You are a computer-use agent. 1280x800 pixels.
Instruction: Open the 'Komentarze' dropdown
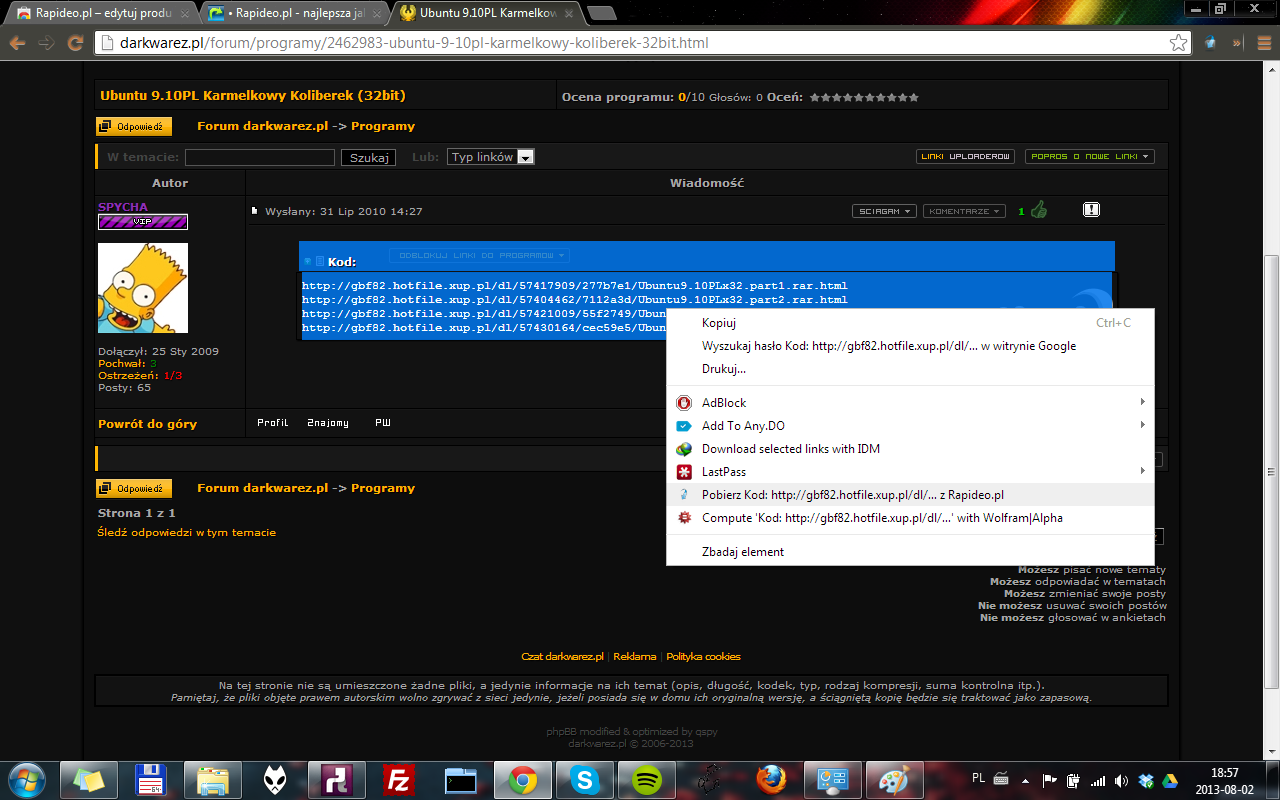(x=963, y=211)
